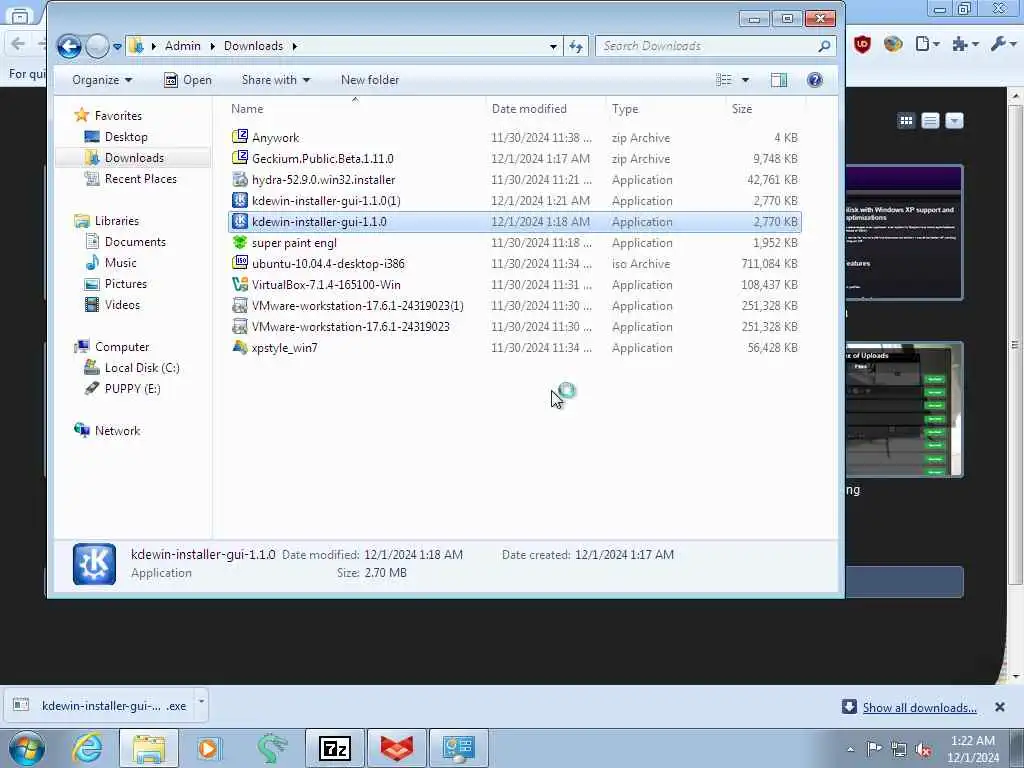Open Local Disk (C:)
The width and height of the screenshot is (1024, 768).
click(x=142, y=368)
